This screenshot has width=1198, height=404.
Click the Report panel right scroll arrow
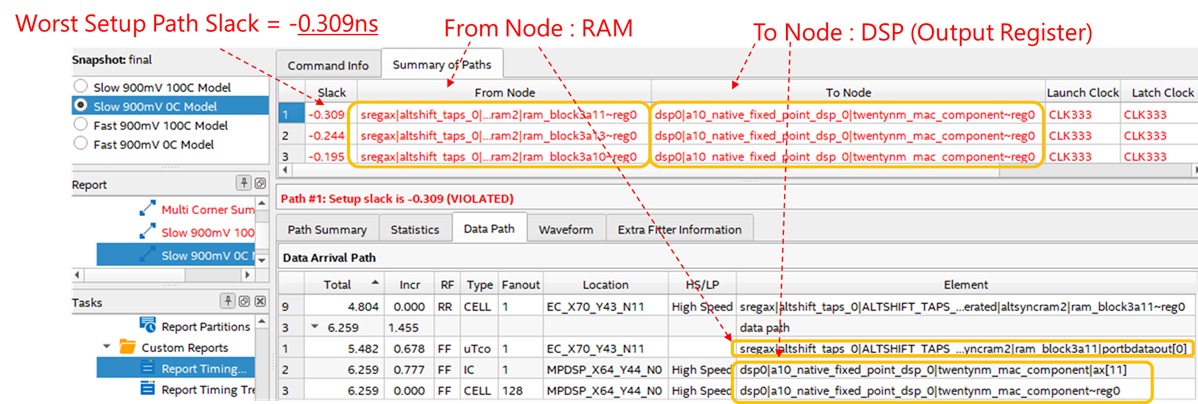click(247, 274)
